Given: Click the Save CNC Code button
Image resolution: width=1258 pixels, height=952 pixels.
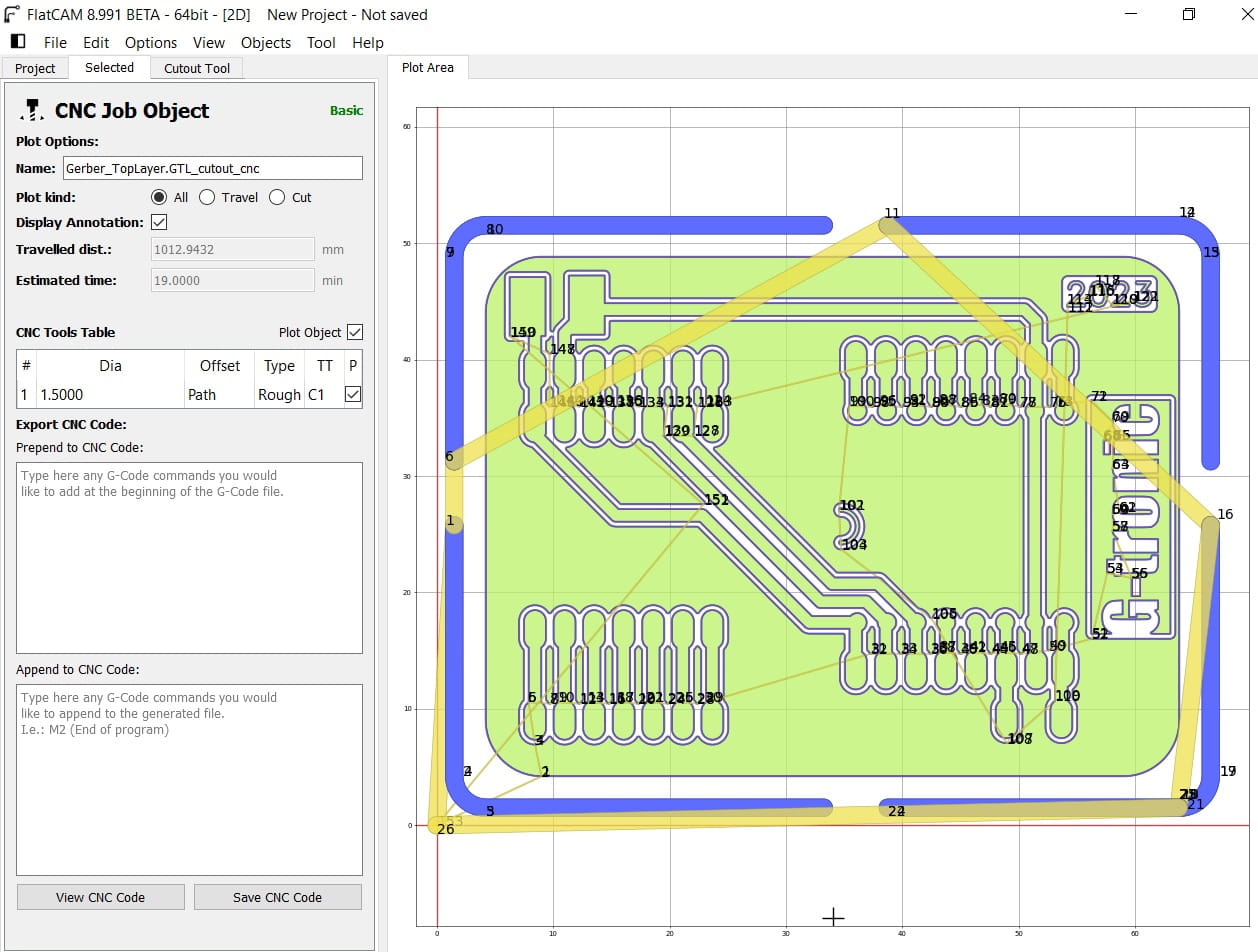Looking at the screenshot, I should (277, 897).
